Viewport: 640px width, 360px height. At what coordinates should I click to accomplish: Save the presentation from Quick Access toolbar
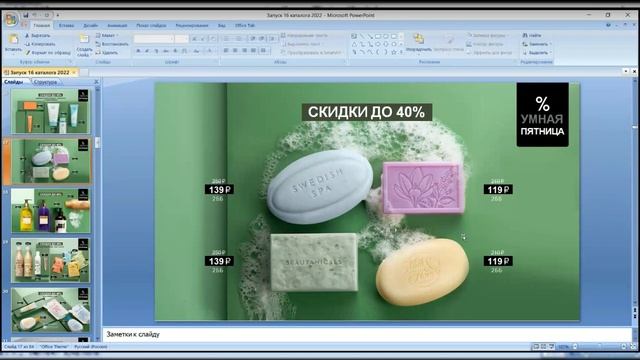click(26, 15)
